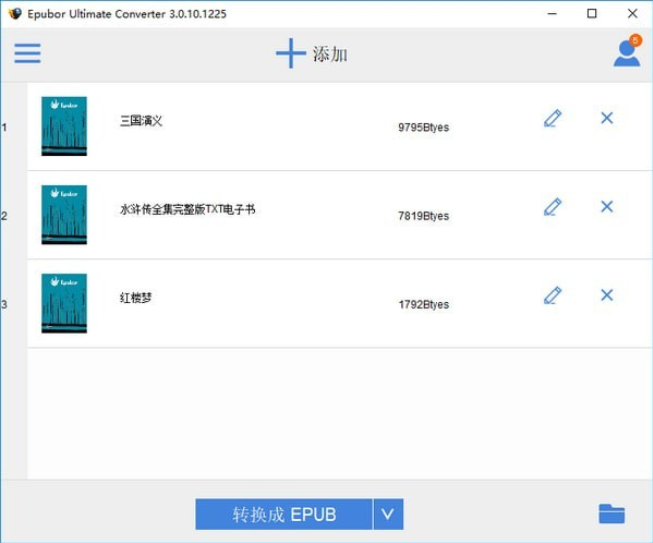Remove 水浒传全集完整版TXT电子书 from the list
The width and height of the screenshot is (653, 543).
pos(607,207)
